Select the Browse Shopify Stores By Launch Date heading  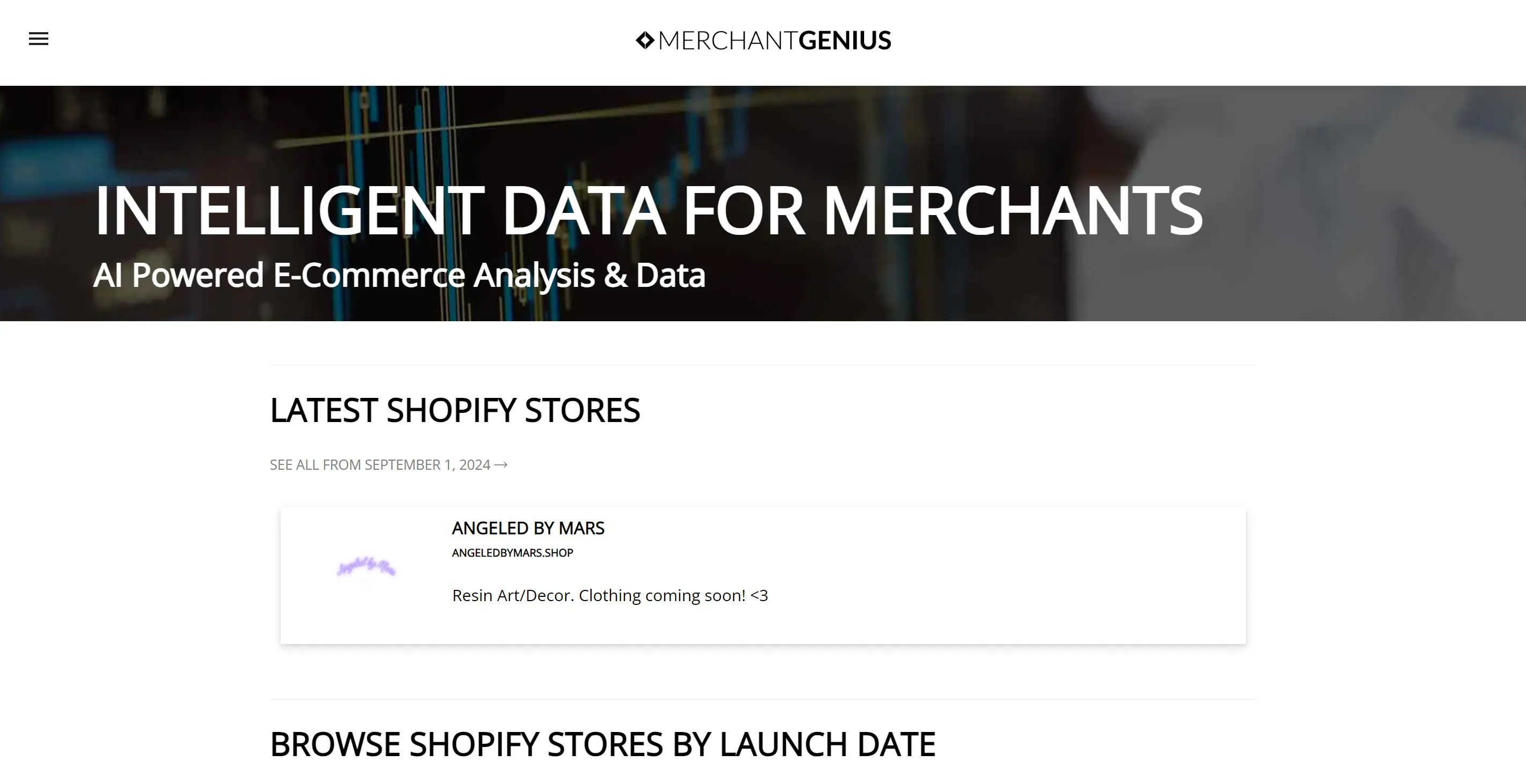point(602,744)
